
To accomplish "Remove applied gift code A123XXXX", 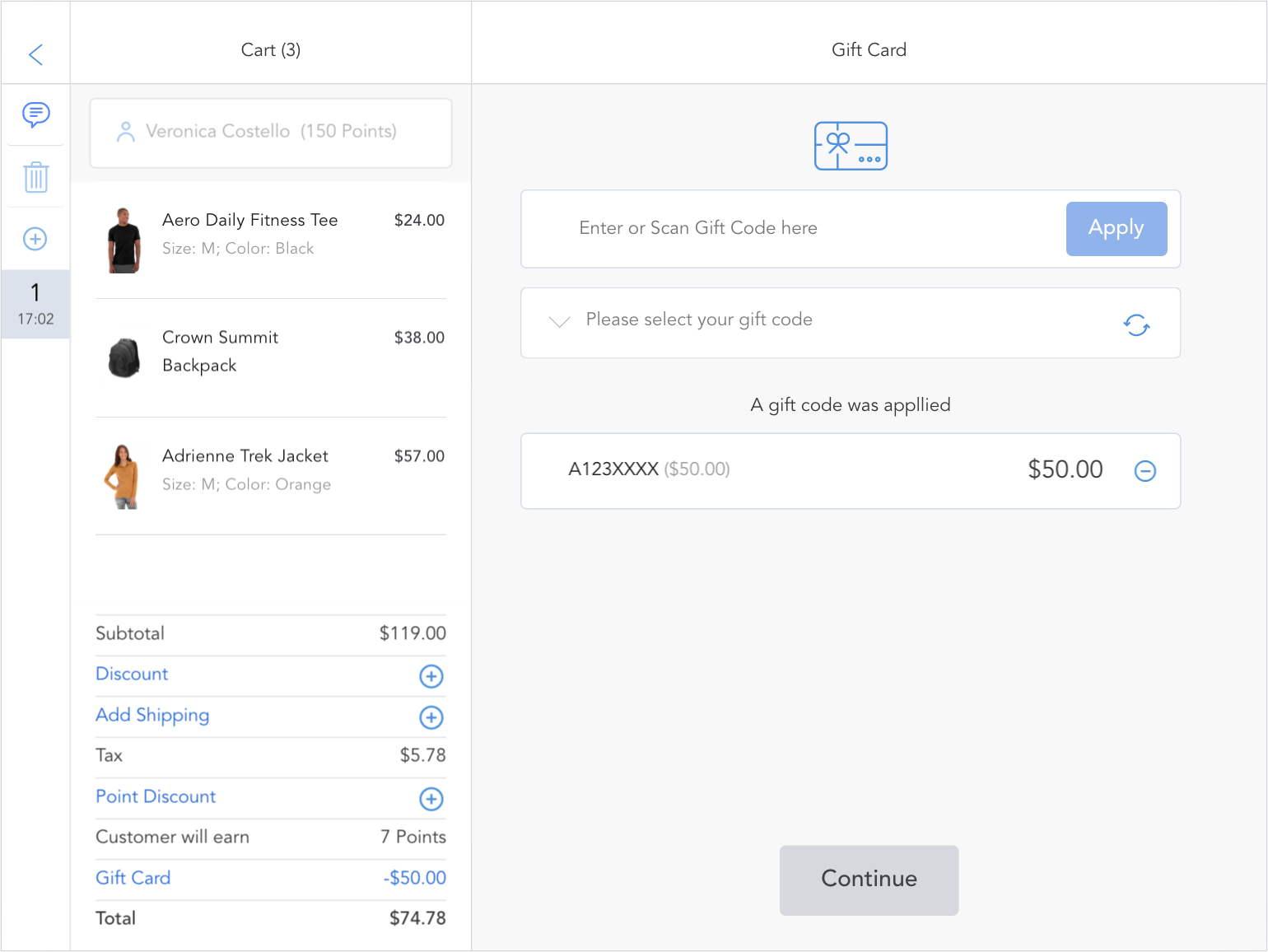I will [1145, 471].
